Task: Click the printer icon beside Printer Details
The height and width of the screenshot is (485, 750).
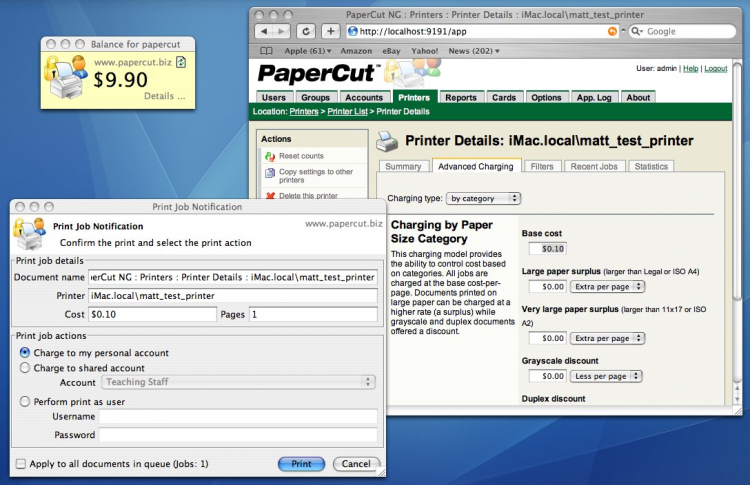Action: [387, 141]
